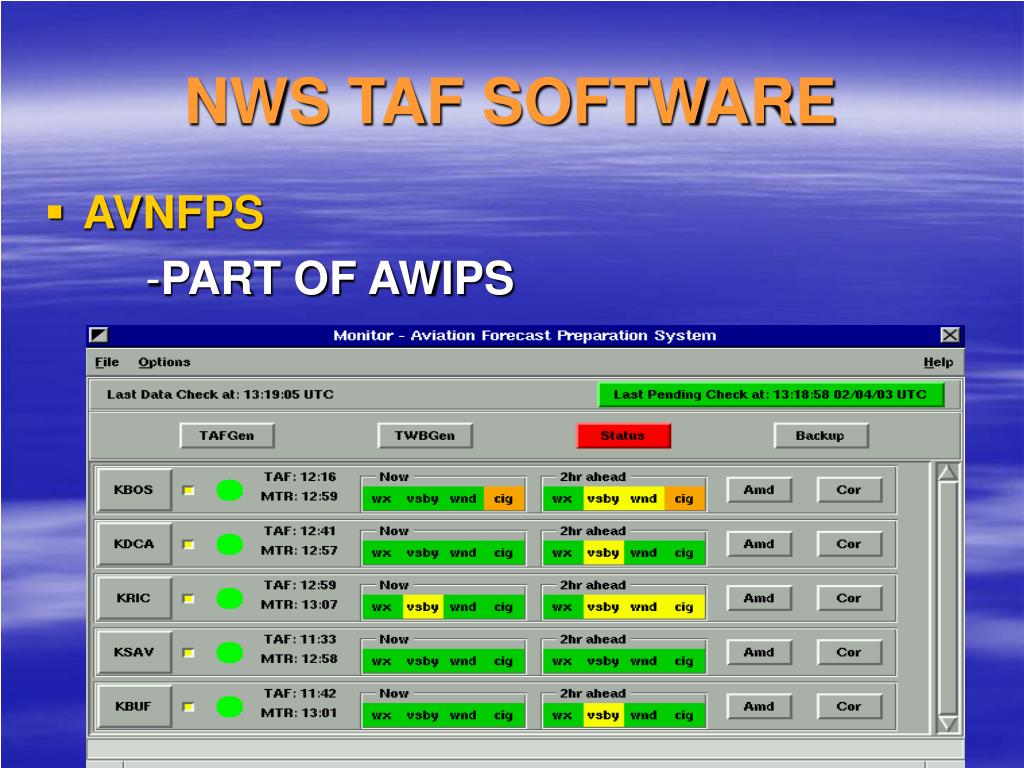Open the KSAV station editor

[x=134, y=652]
